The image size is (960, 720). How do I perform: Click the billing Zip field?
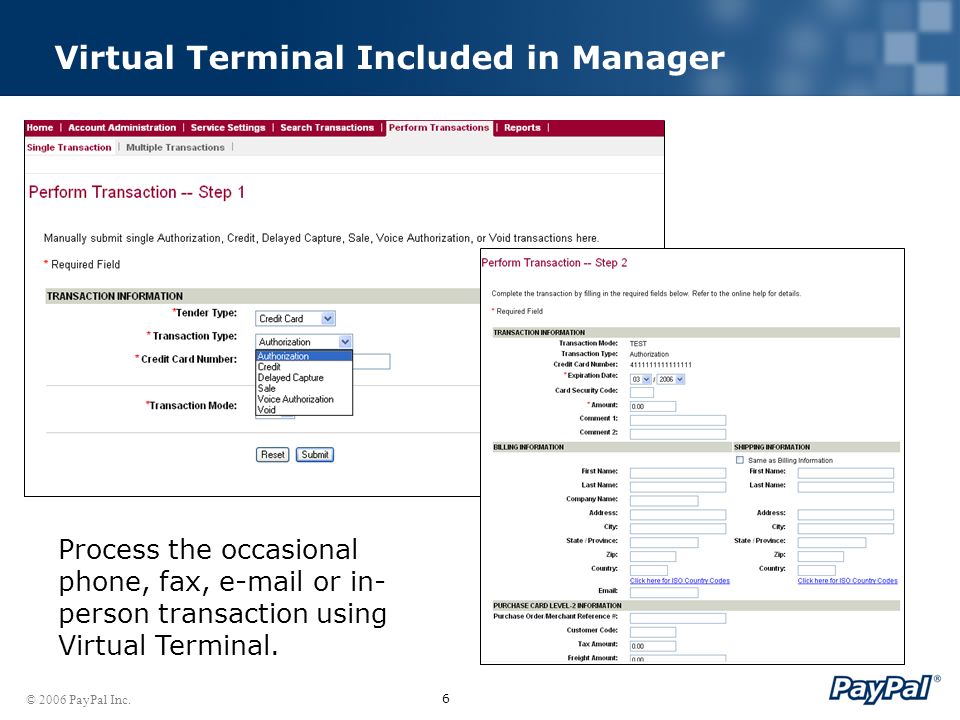pos(653,556)
